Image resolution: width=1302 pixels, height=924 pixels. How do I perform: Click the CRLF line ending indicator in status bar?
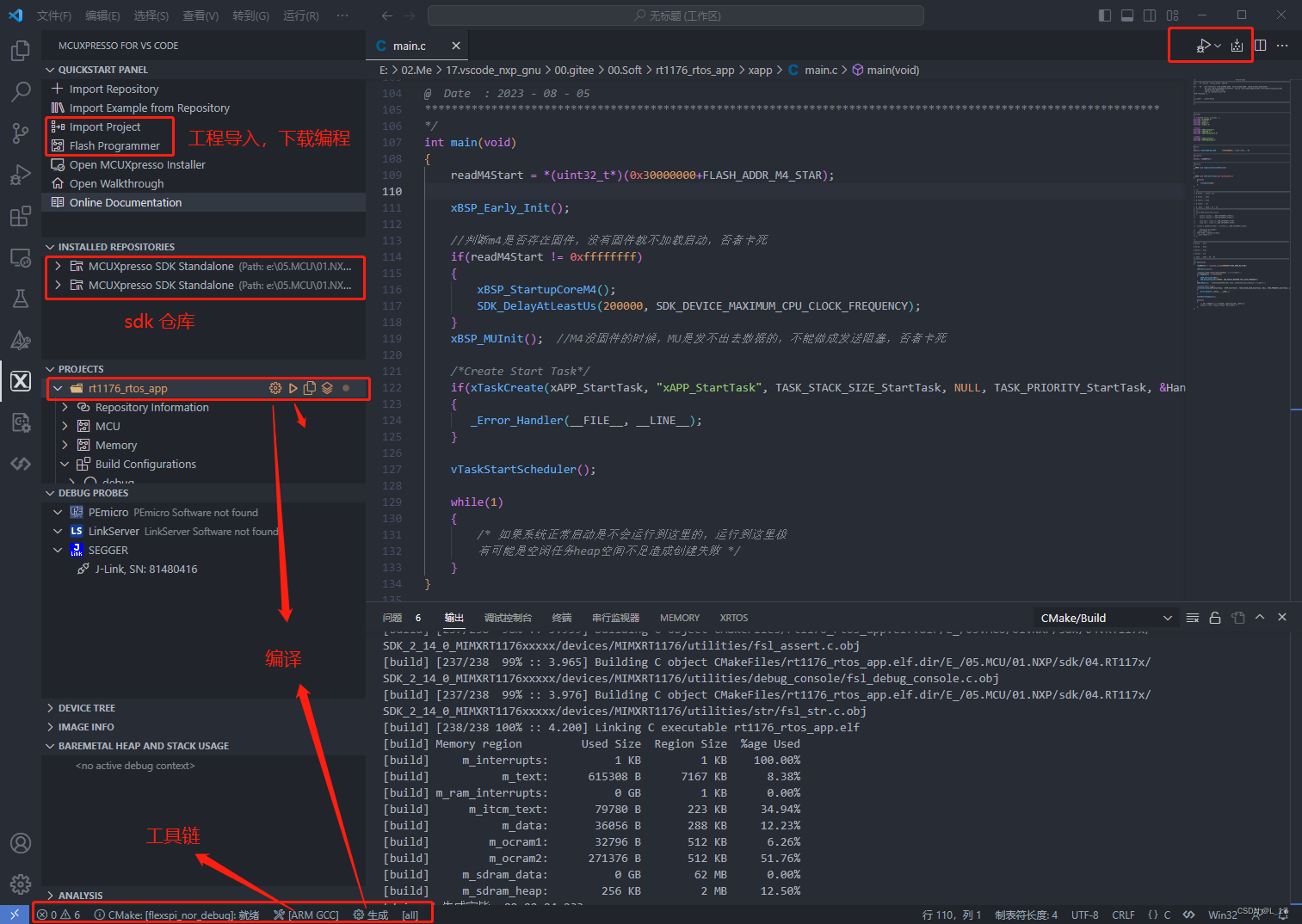point(1123,915)
